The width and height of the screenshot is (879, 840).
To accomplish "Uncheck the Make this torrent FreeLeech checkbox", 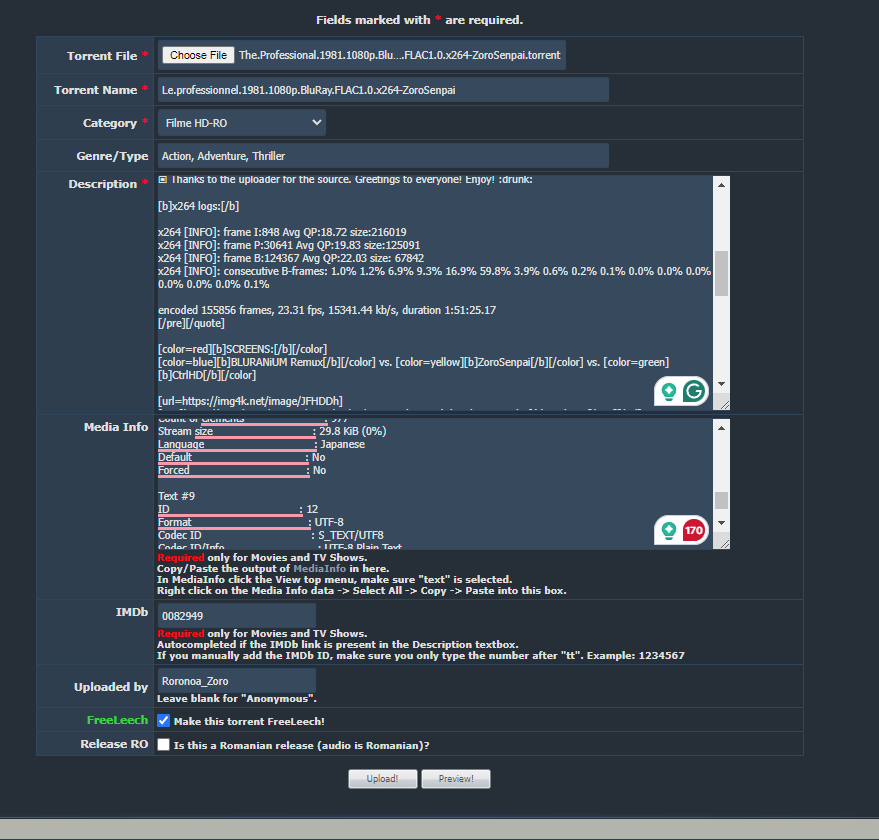I will pyautogui.click(x=164, y=720).
